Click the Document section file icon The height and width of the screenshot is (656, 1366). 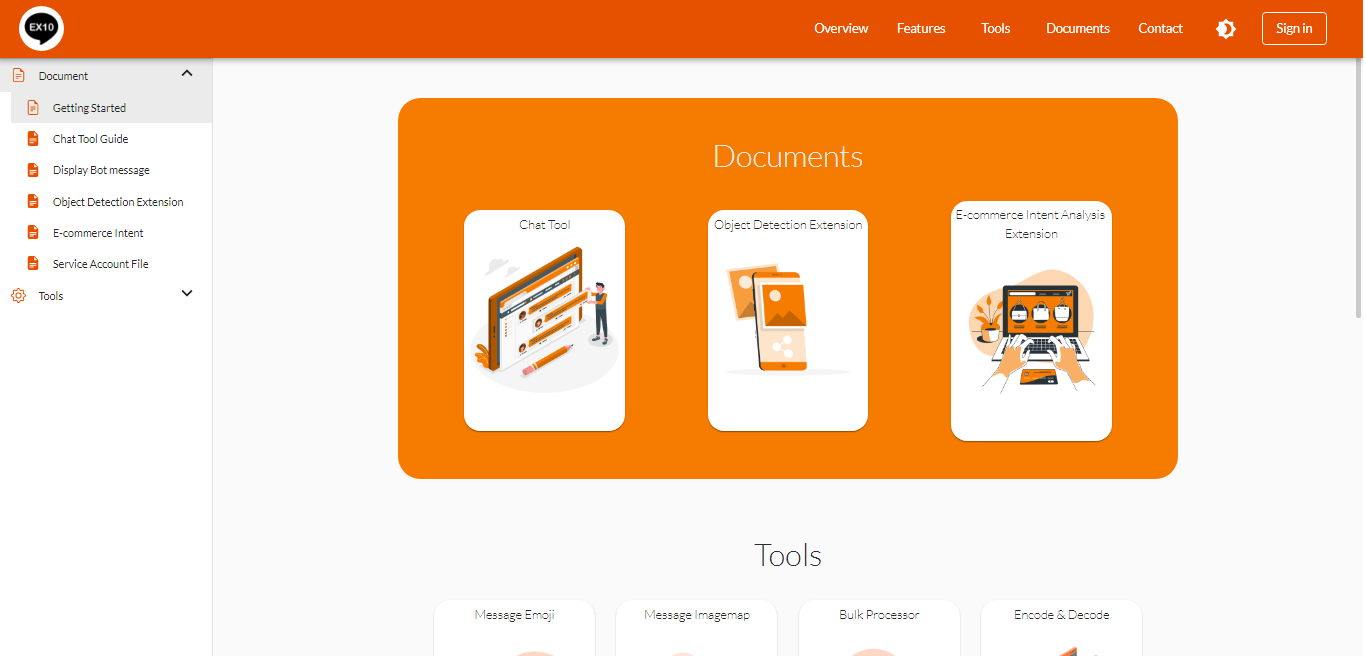tap(18, 76)
